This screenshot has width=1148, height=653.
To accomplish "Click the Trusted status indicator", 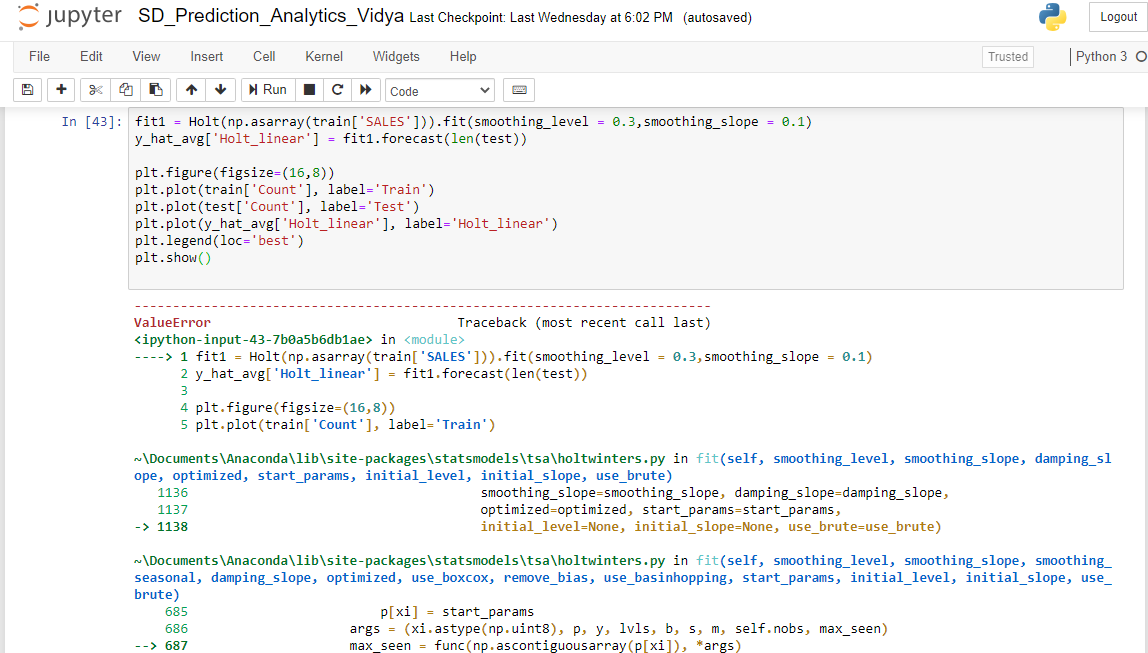I will coord(1007,57).
